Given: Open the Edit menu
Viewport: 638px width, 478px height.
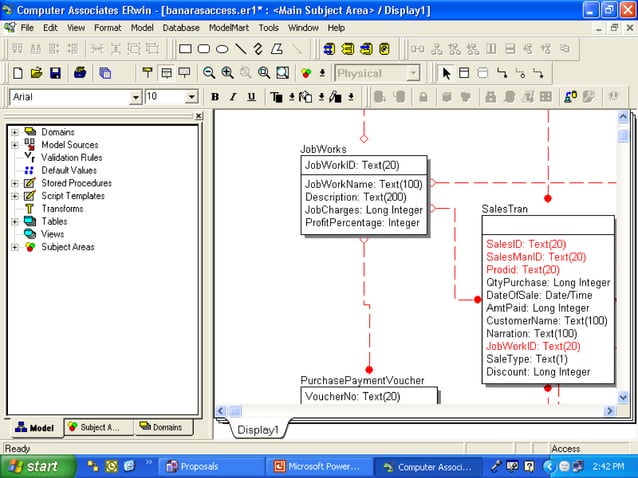Looking at the screenshot, I should point(50,28).
